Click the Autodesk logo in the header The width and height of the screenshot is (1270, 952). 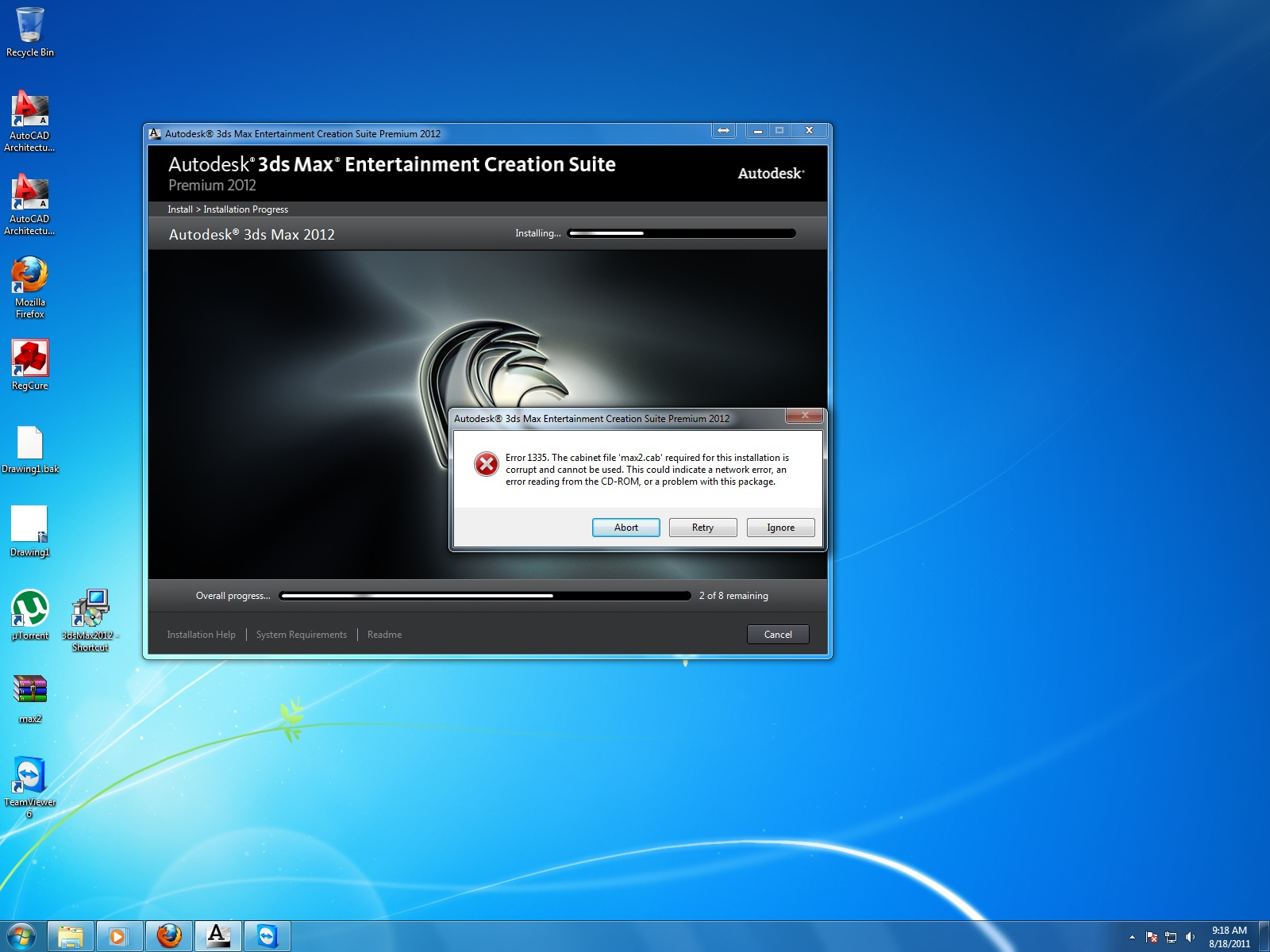772,173
